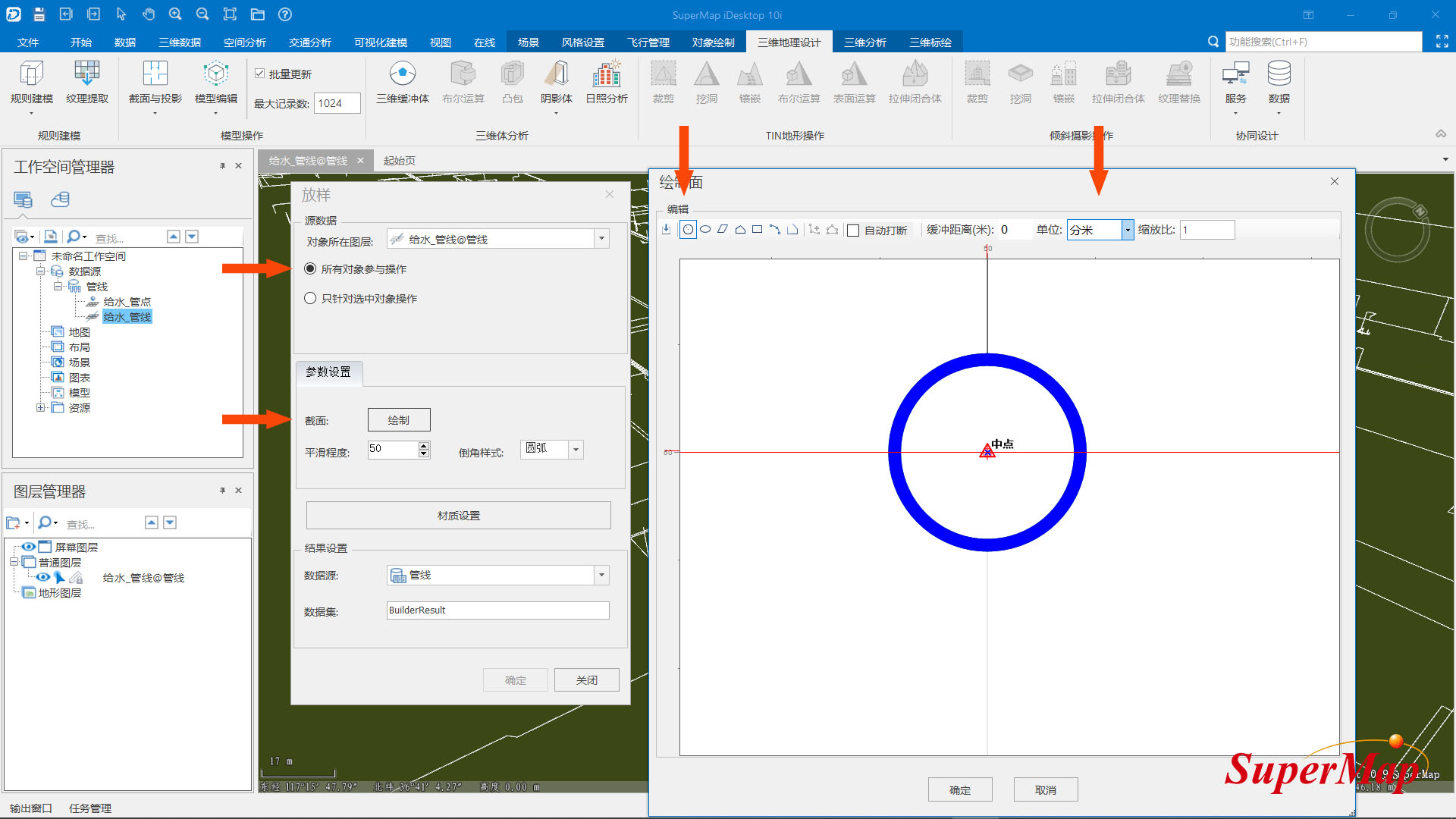The height and width of the screenshot is (819, 1456).
Task: Enable the 自动打断 checkbox
Action: [x=853, y=231]
